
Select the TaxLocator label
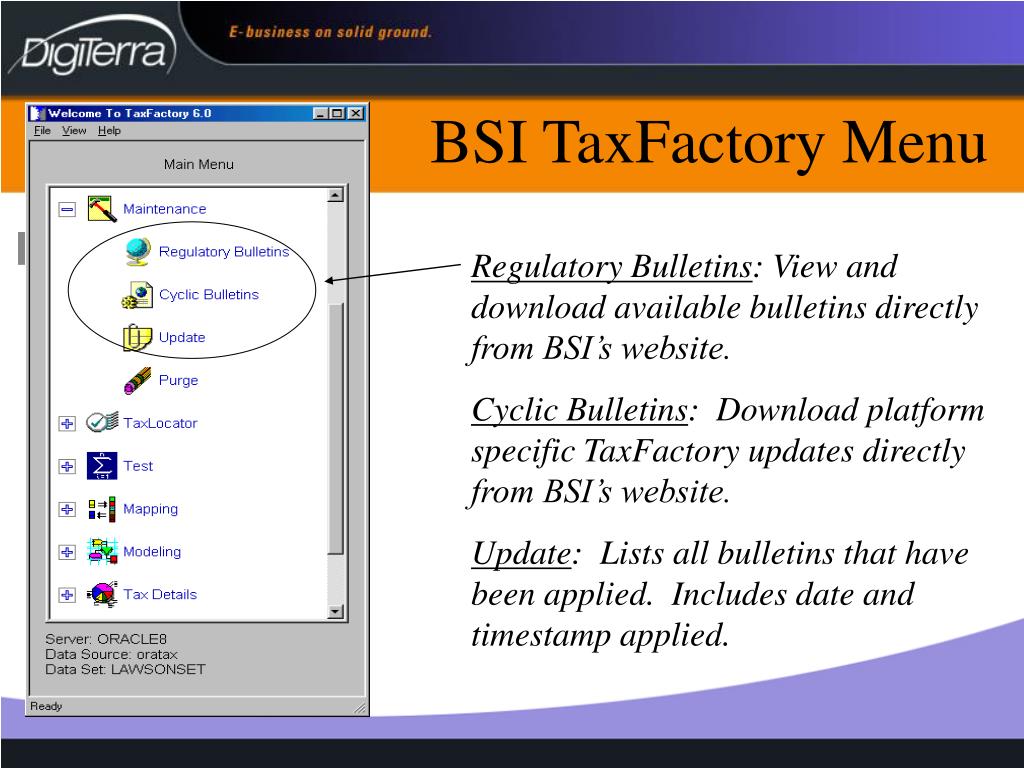[160, 423]
